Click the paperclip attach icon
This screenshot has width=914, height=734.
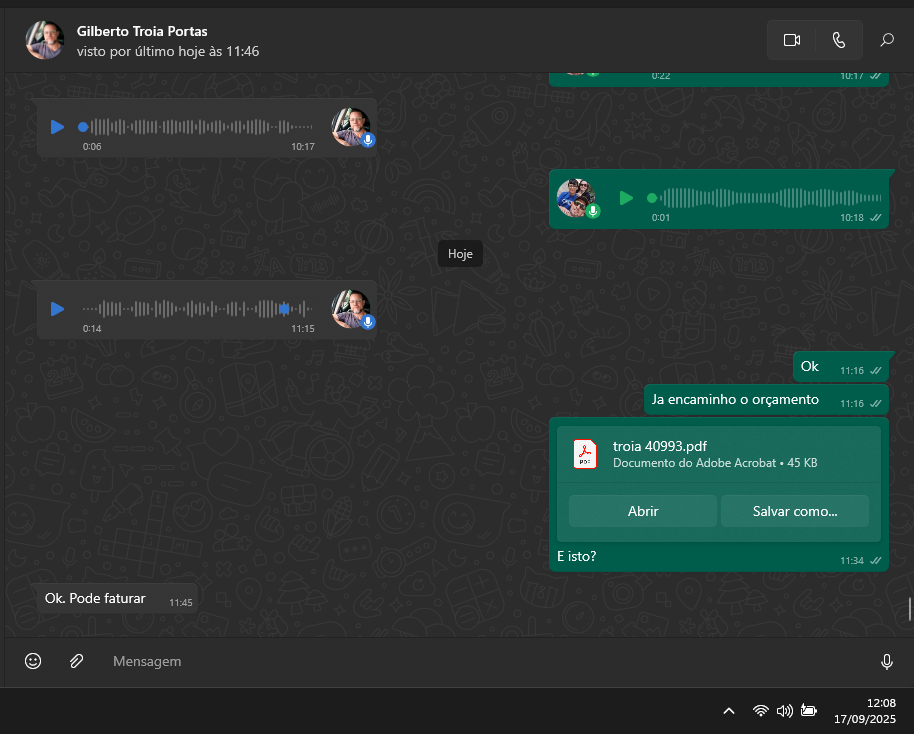point(76,661)
